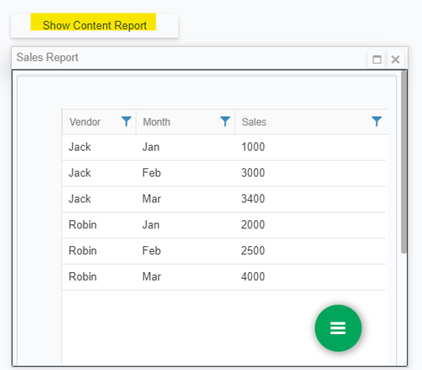422x370 pixels.
Task: Click the 1000 sales cell
Action: (253, 147)
